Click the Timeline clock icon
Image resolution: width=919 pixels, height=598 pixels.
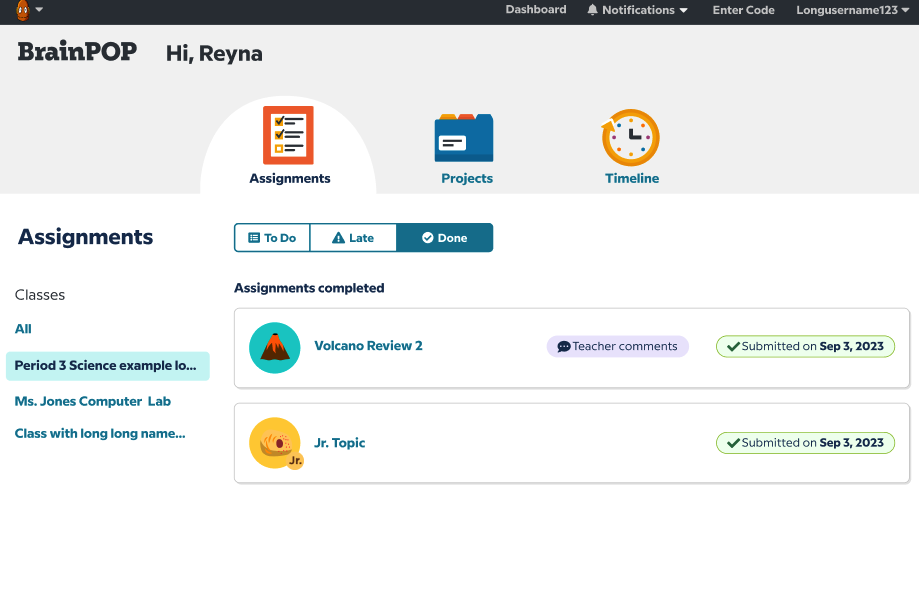(x=631, y=138)
